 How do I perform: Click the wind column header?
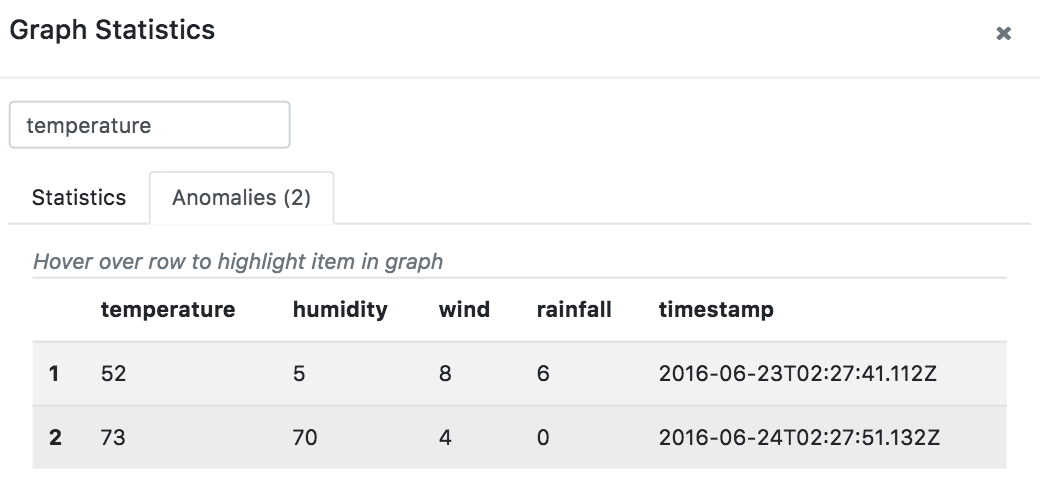click(x=464, y=309)
